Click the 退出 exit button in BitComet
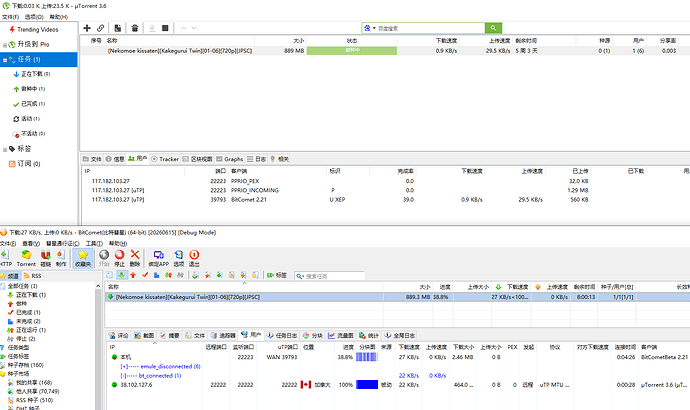Viewport: 690px width, 410px height. [x=194, y=258]
